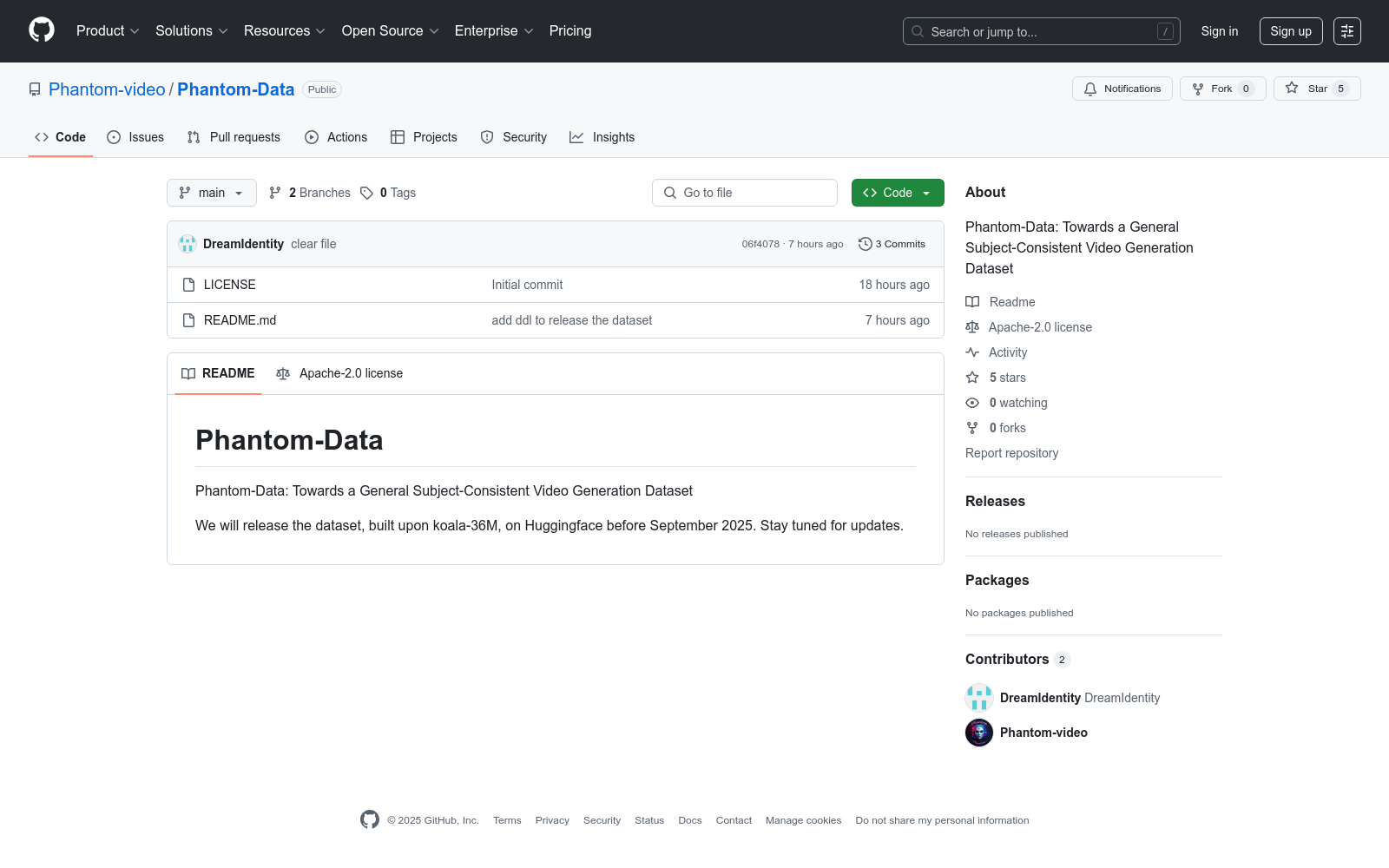
Task: Click the Sign in link
Action: click(1220, 31)
